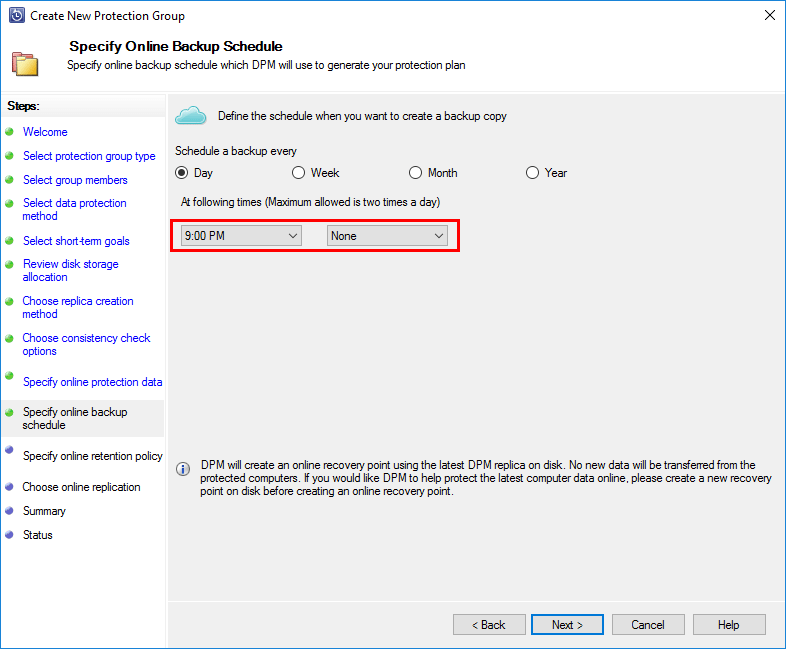The height and width of the screenshot is (649, 786).
Task: Open Help for this wizard page
Action: tap(729, 624)
